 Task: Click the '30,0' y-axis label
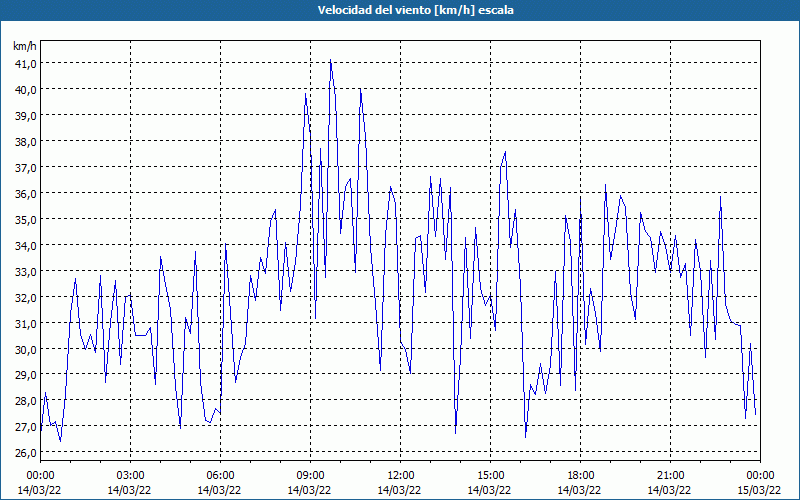point(26,350)
